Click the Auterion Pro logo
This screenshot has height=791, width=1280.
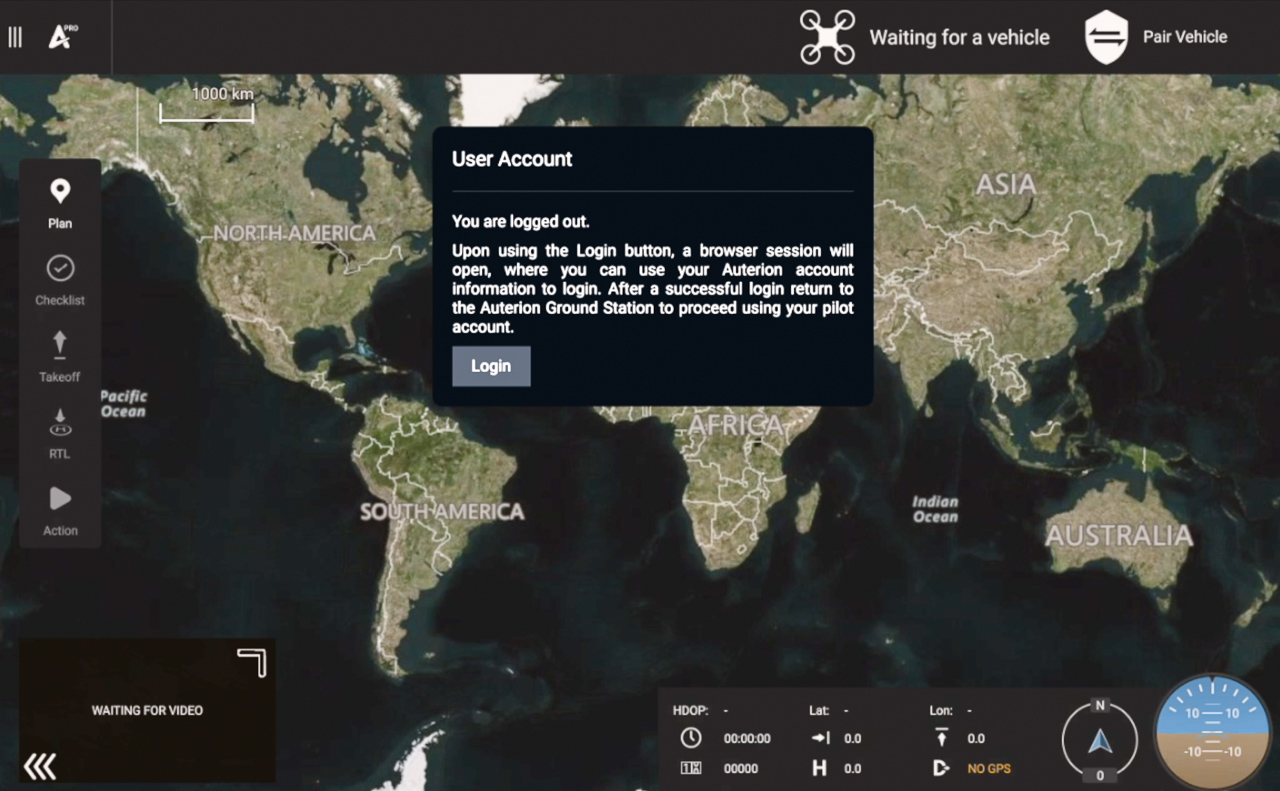[x=63, y=37]
